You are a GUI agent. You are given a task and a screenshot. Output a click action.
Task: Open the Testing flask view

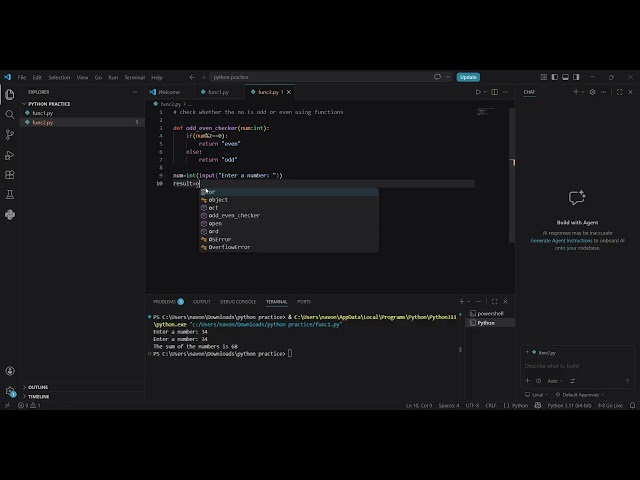[10, 195]
